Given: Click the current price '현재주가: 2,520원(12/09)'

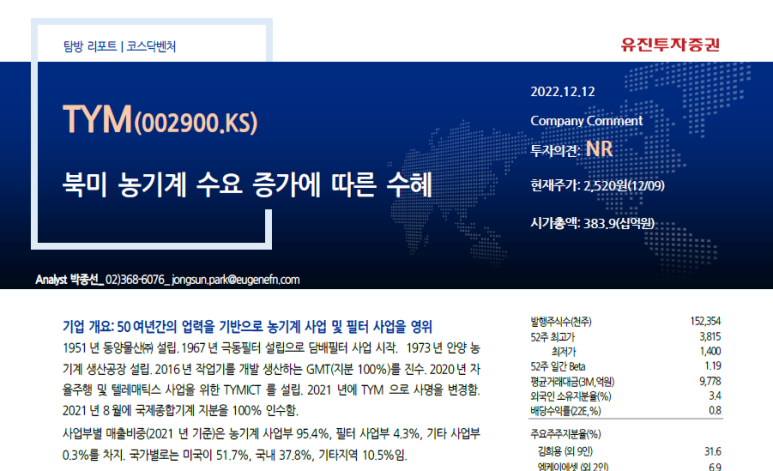Looking at the screenshot, I should coord(597,185).
